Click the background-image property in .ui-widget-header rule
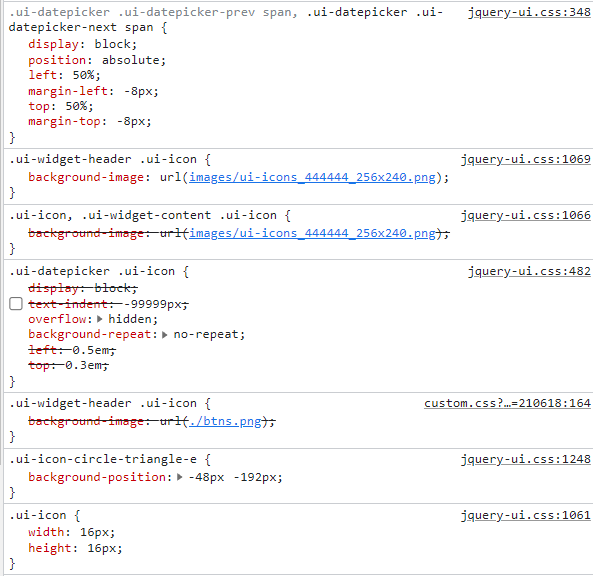593x576 pixels. point(86,177)
